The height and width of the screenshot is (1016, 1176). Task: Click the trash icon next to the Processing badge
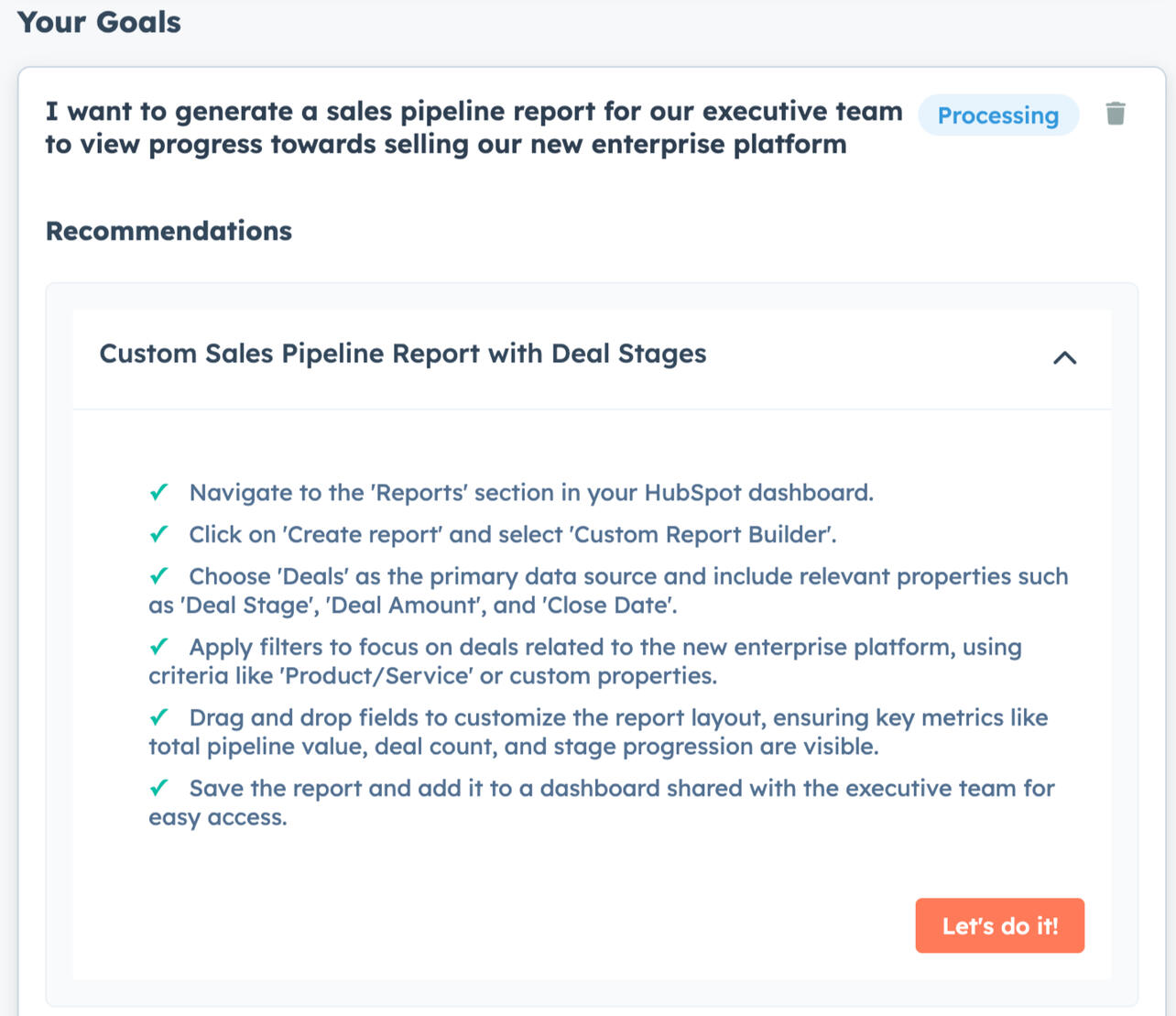pyautogui.click(x=1116, y=114)
